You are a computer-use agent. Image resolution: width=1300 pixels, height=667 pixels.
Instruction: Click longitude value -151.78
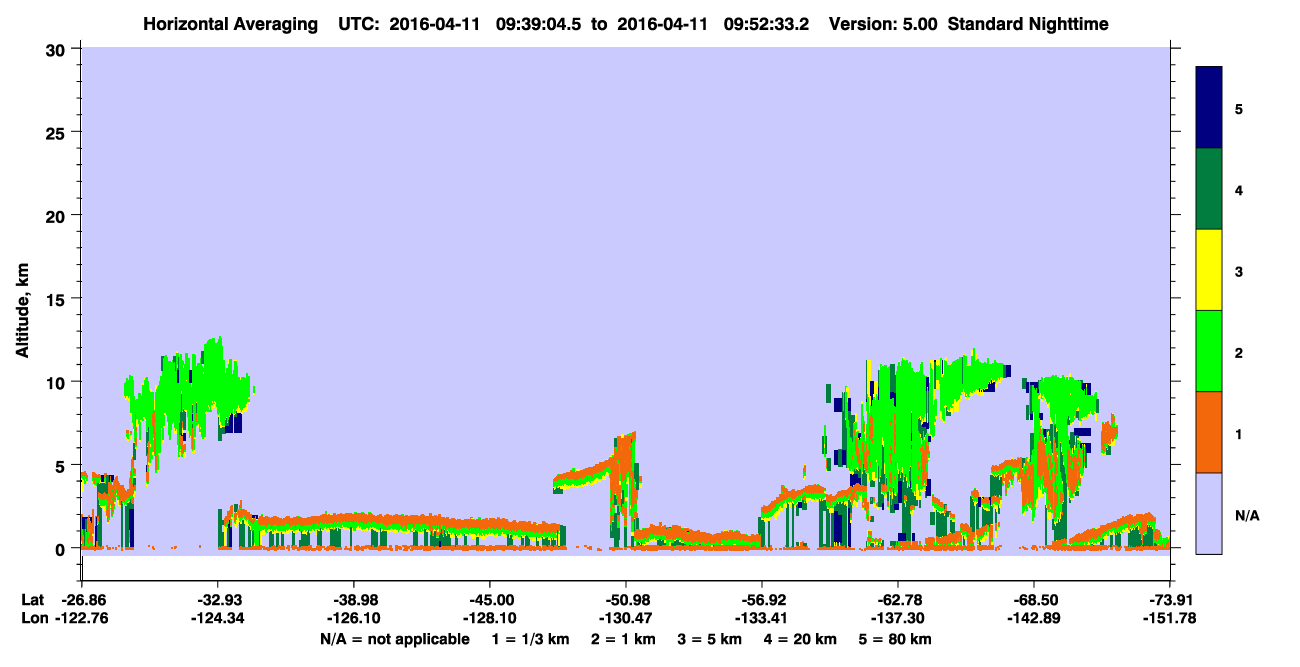click(x=1171, y=618)
